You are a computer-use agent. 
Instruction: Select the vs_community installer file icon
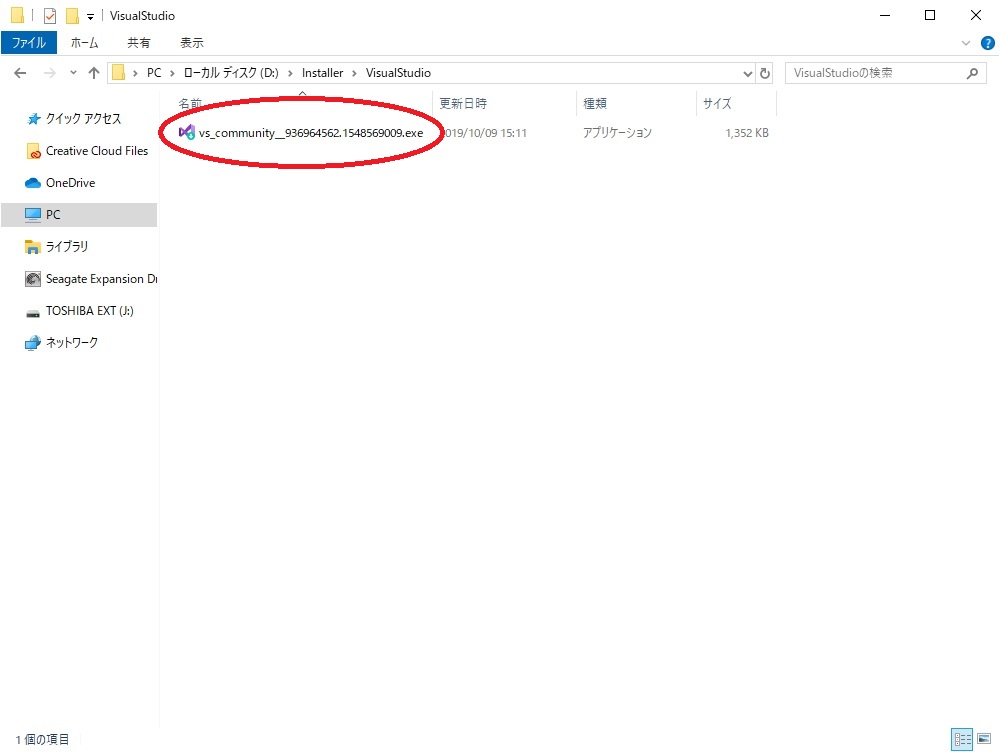point(186,133)
